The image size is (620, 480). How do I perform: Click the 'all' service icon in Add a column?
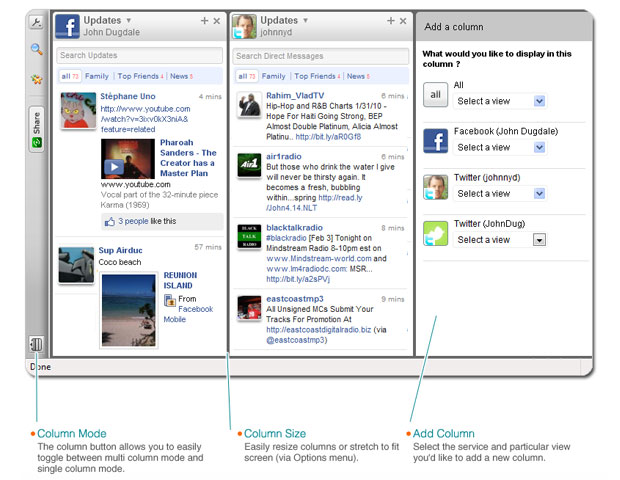tap(435, 94)
